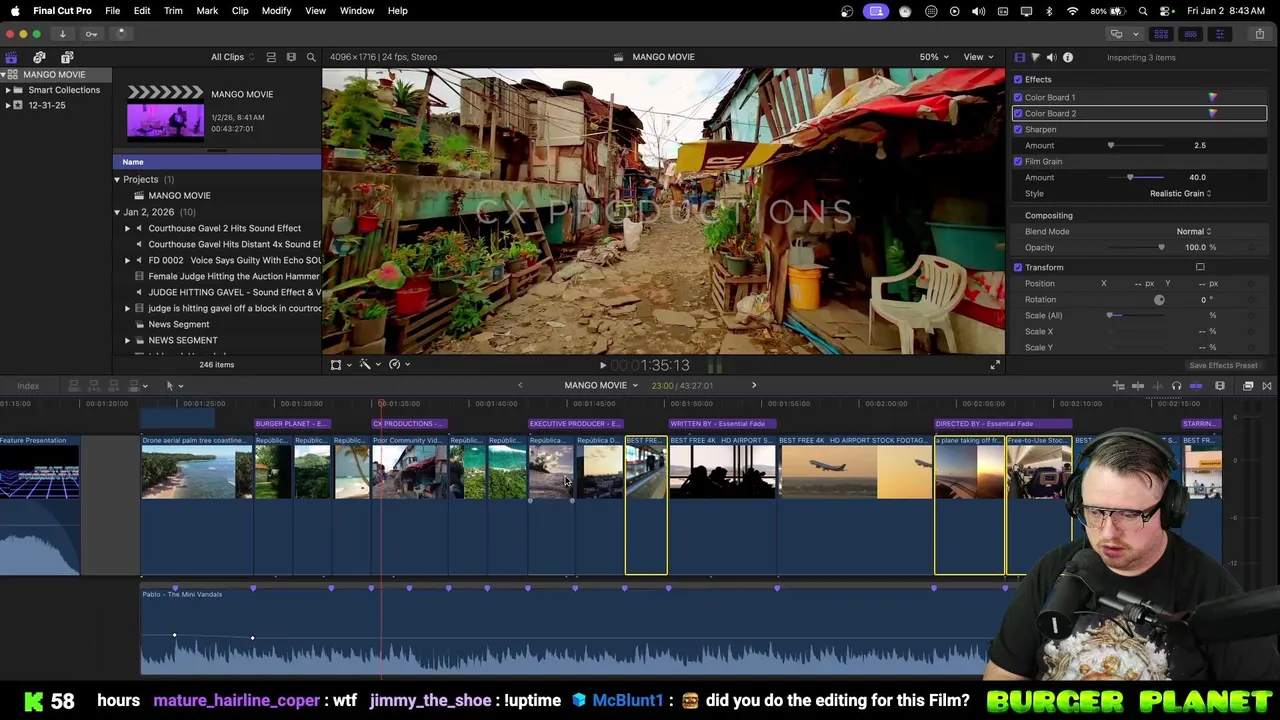Toggle the Browser panel button
Viewport: 1280px width, 720px height.
pyautogui.click(x=1161, y=34)
